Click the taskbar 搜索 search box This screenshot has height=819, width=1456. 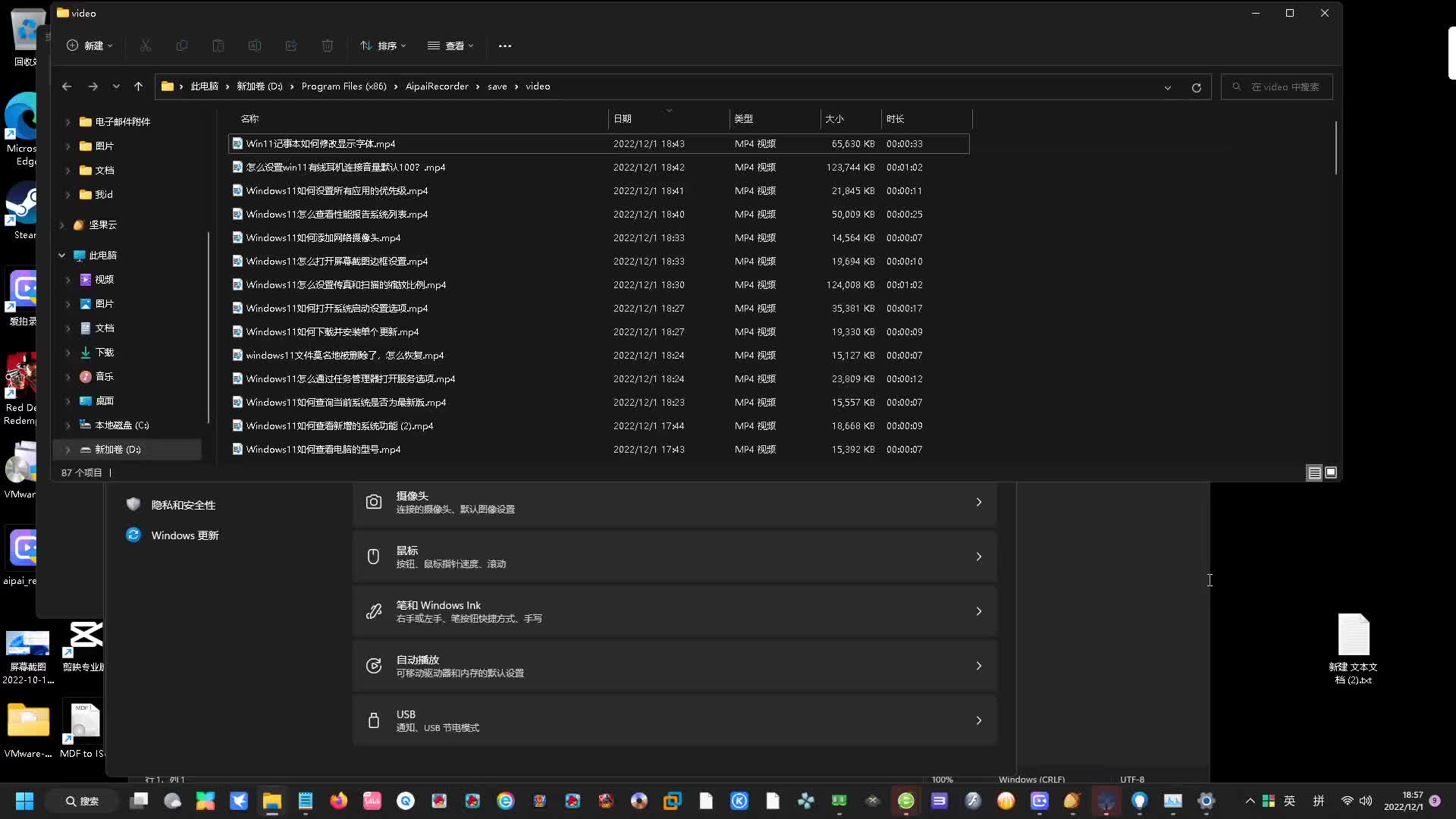point(82,801)
